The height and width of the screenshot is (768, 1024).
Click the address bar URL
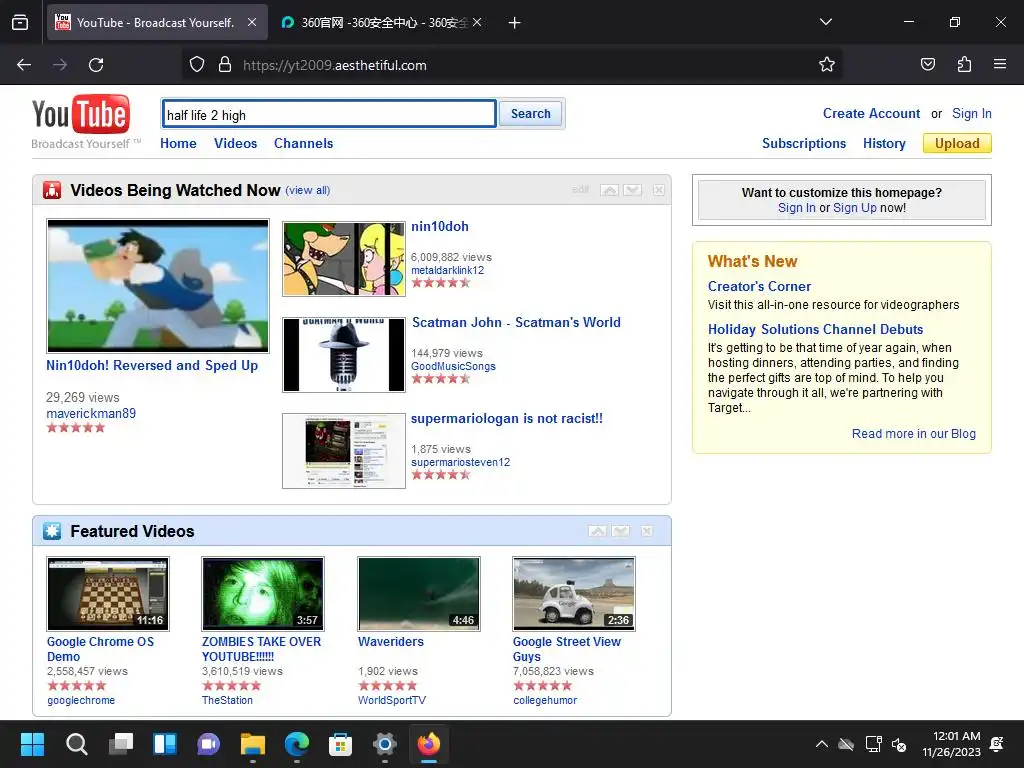tap(334, 65)
